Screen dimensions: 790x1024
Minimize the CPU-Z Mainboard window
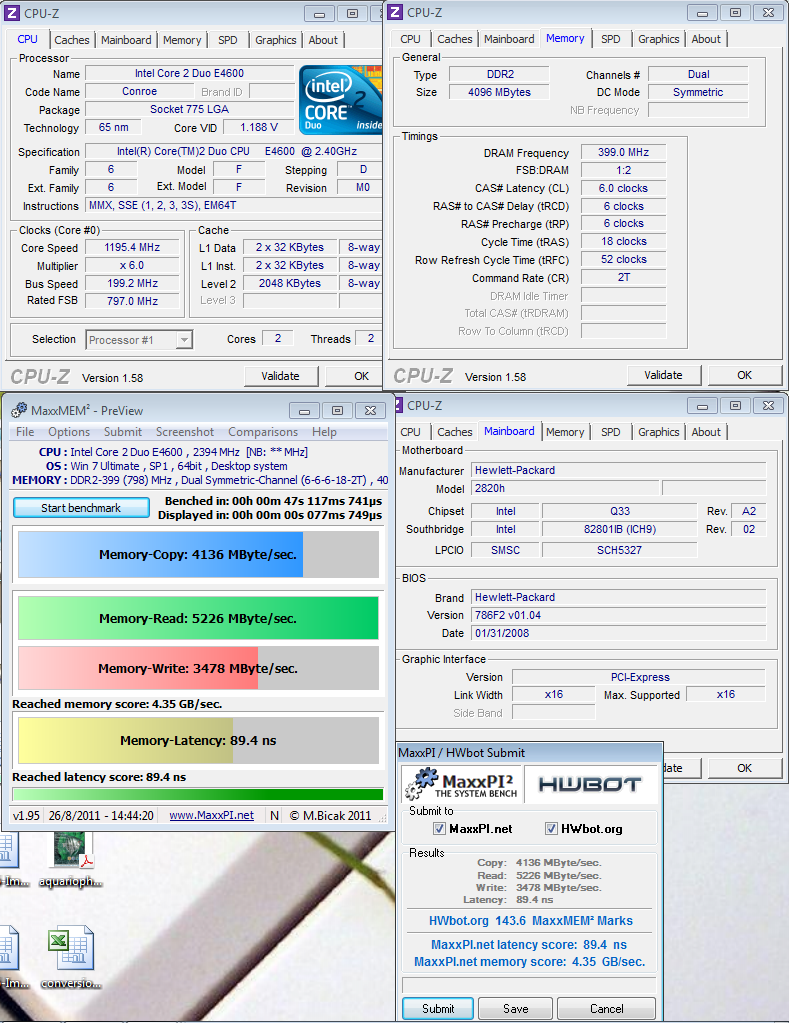(703, 406)
